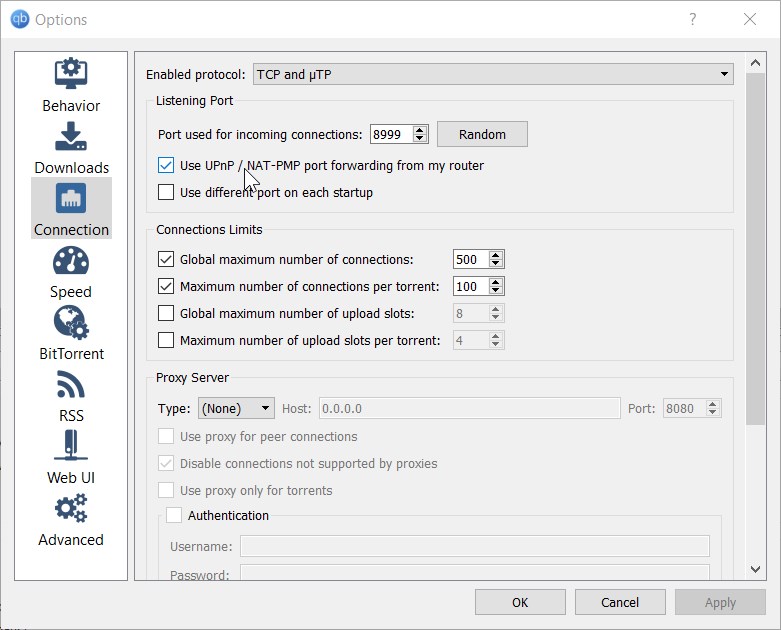The image size is (781, 630).
Task: Increase global maximum connections value
Action: (x=496, y=254)
